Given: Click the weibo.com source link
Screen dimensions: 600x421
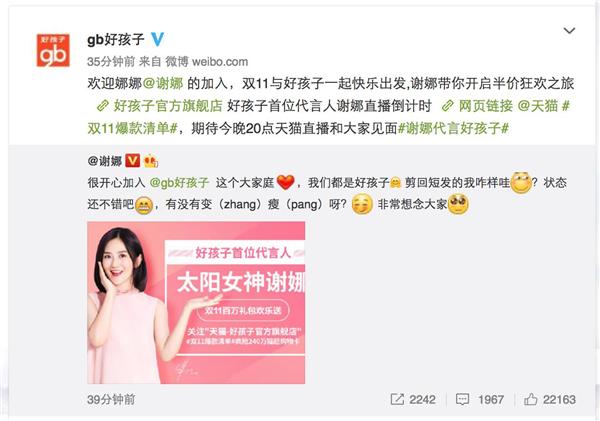Looking at the screenshot, I should point(220,62).
